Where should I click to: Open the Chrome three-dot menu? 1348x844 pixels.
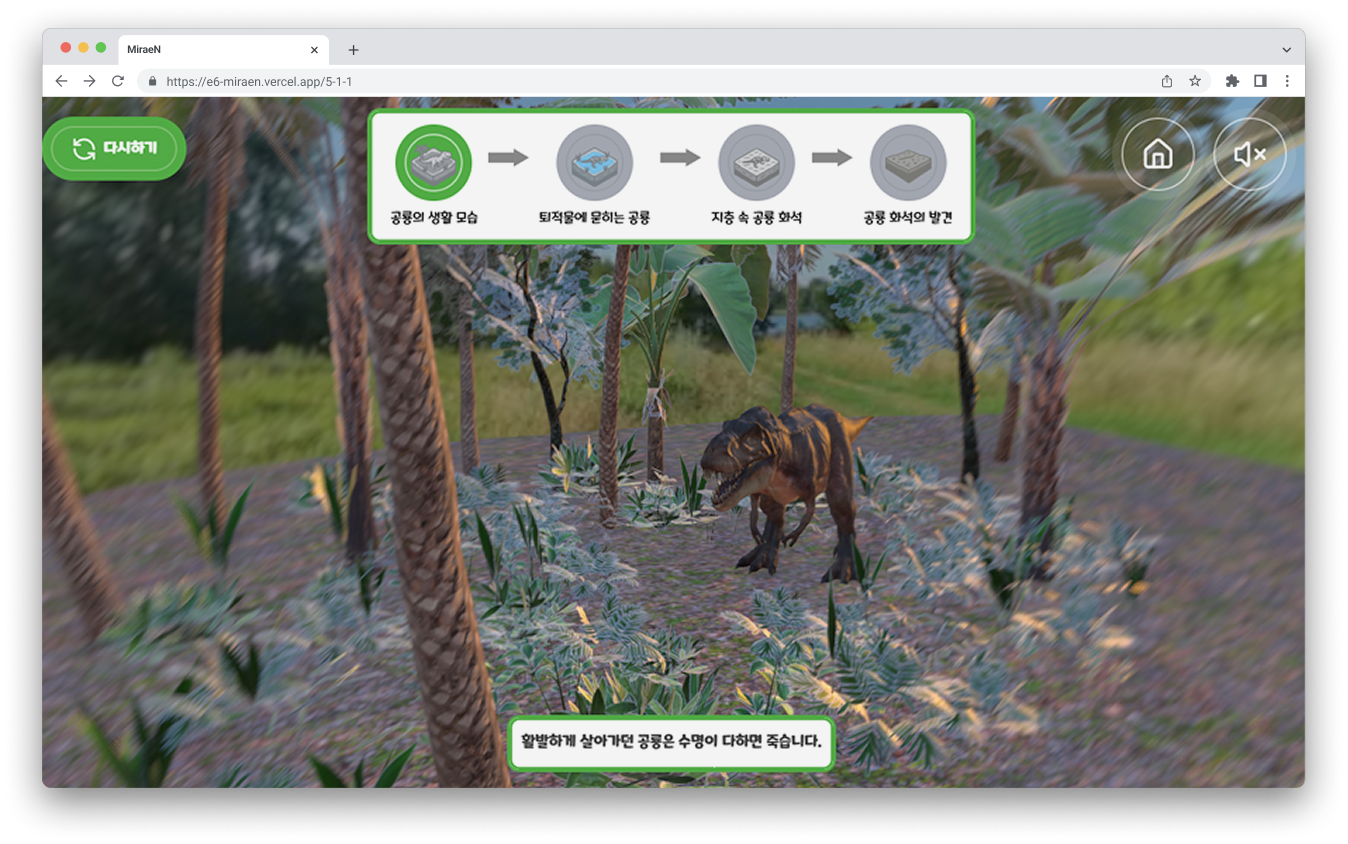click(1287, 81)
